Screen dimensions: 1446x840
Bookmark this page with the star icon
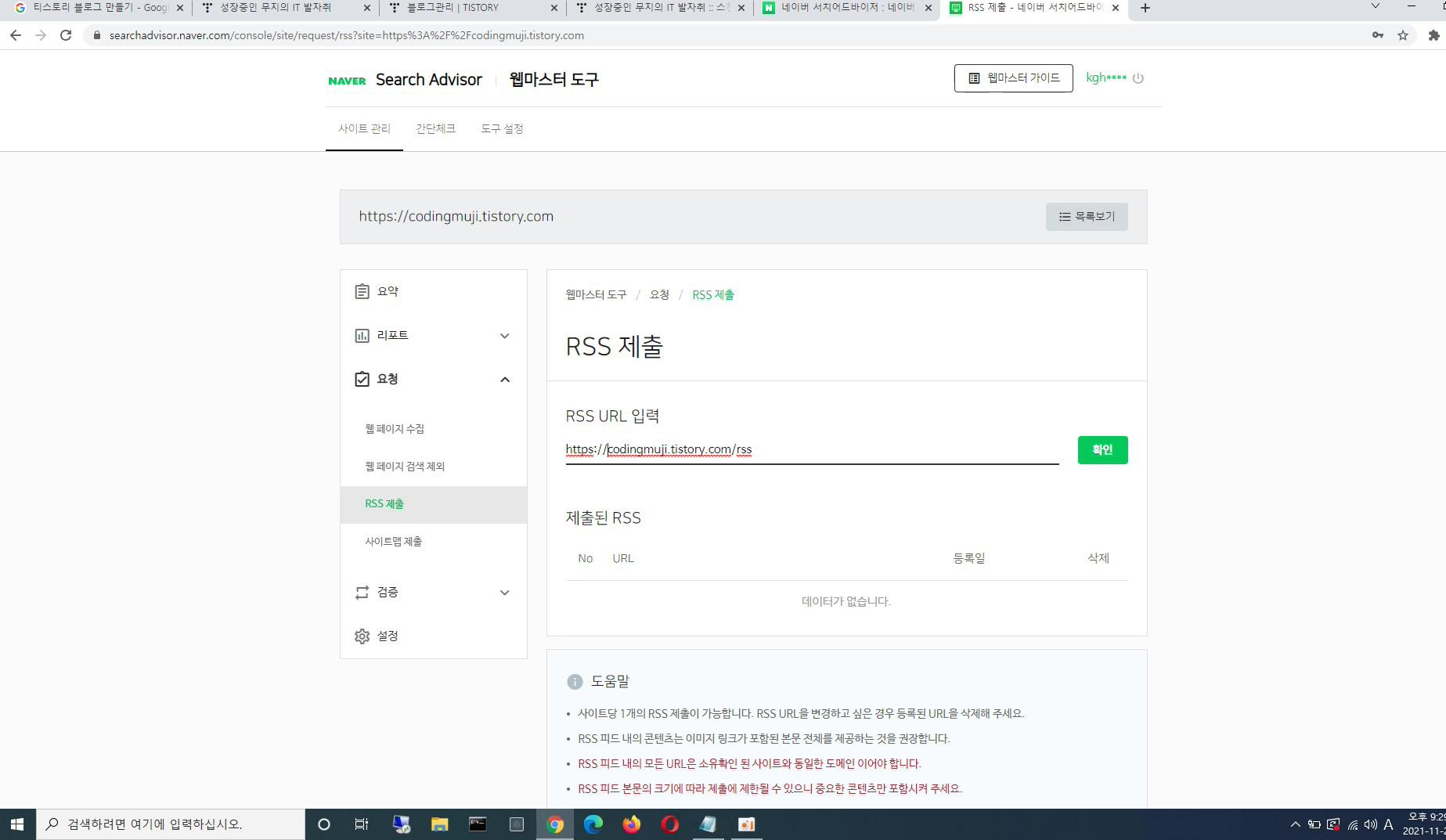point(1403,35)
